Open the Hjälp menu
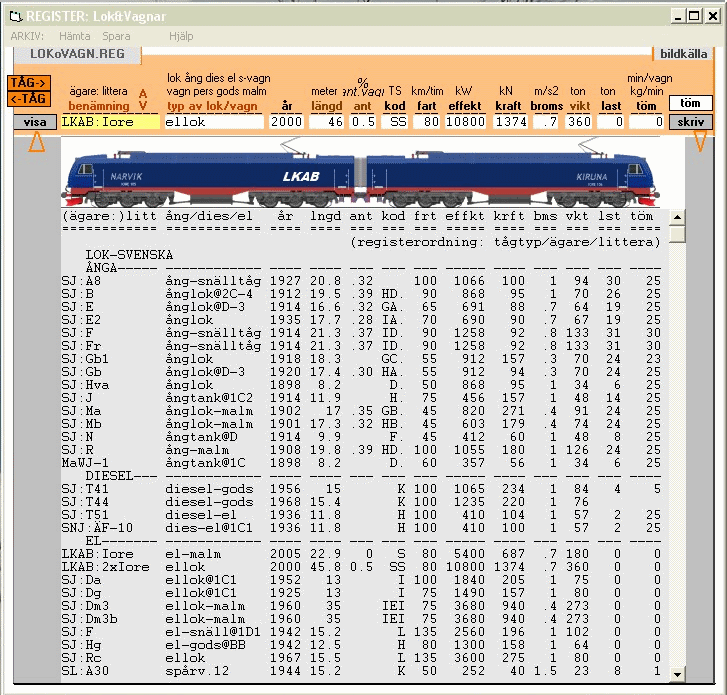 181,36
